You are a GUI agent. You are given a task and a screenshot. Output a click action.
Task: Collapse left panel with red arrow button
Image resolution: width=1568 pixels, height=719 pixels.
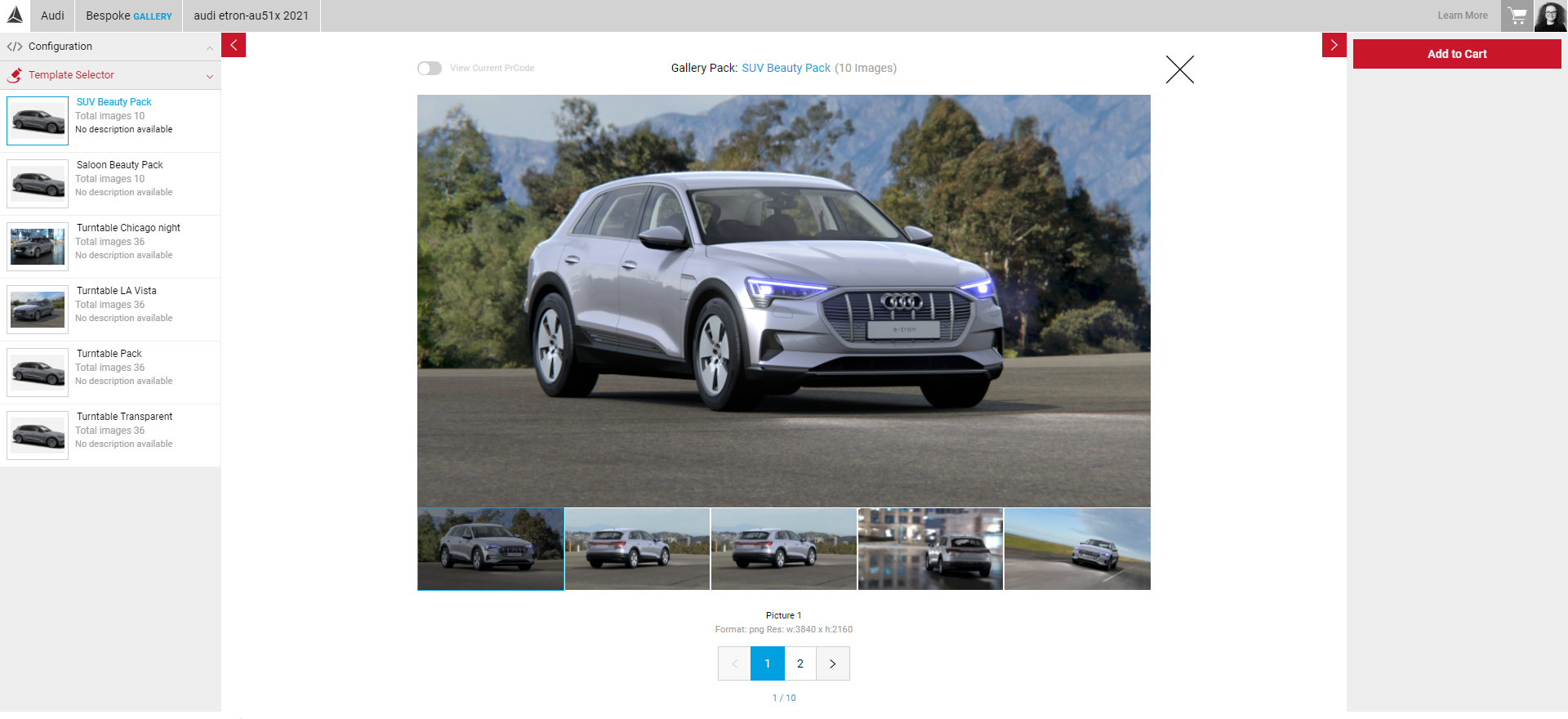coord(234,45)
